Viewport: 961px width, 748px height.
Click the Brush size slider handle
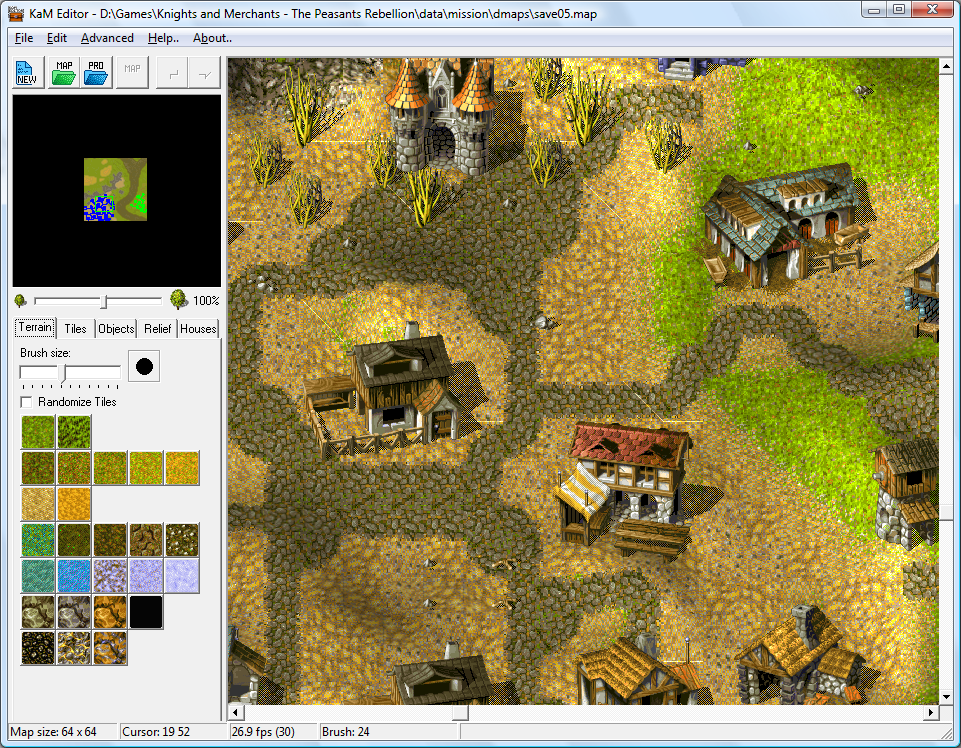[62, 373]
